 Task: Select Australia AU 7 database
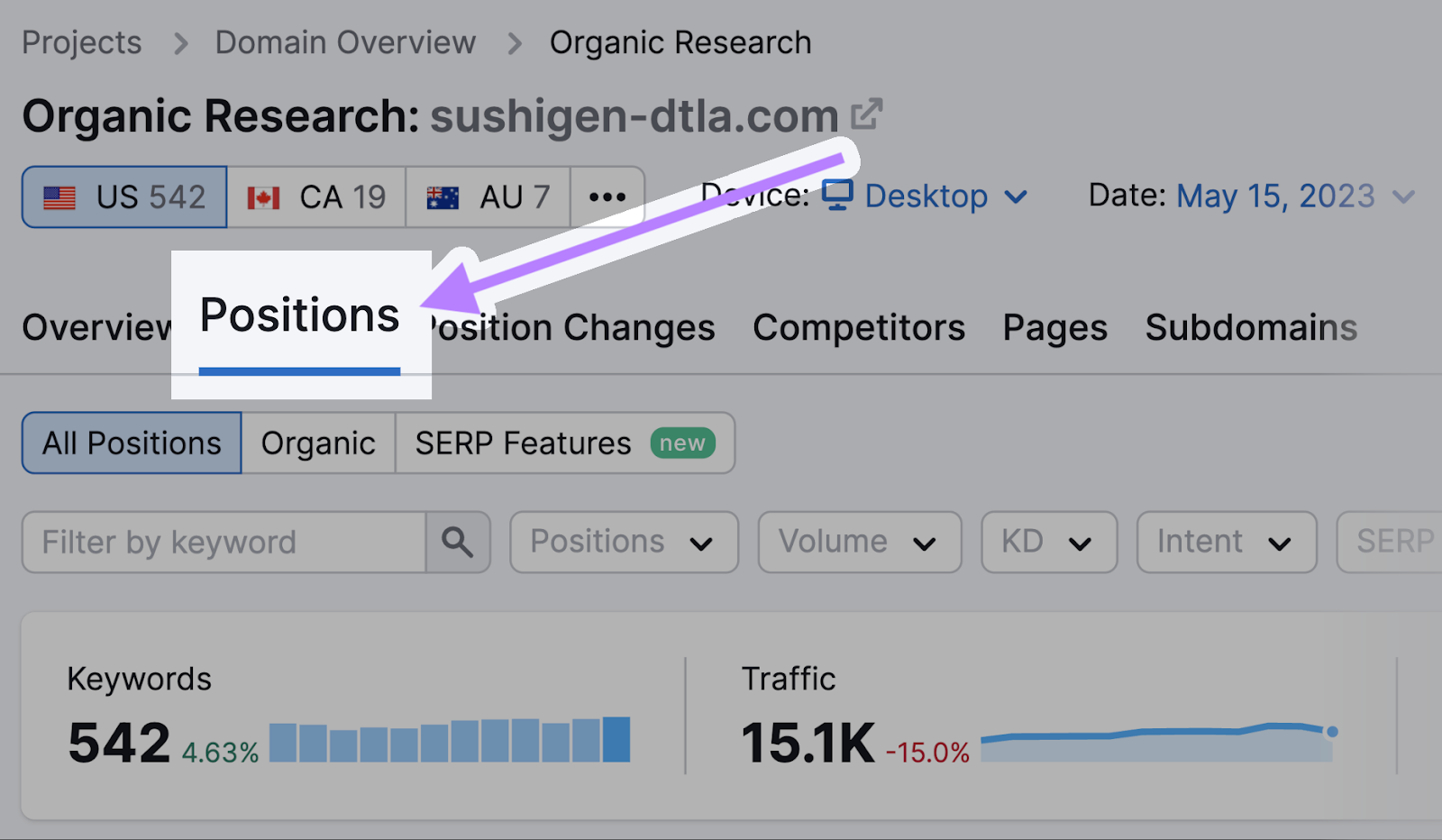488,196
